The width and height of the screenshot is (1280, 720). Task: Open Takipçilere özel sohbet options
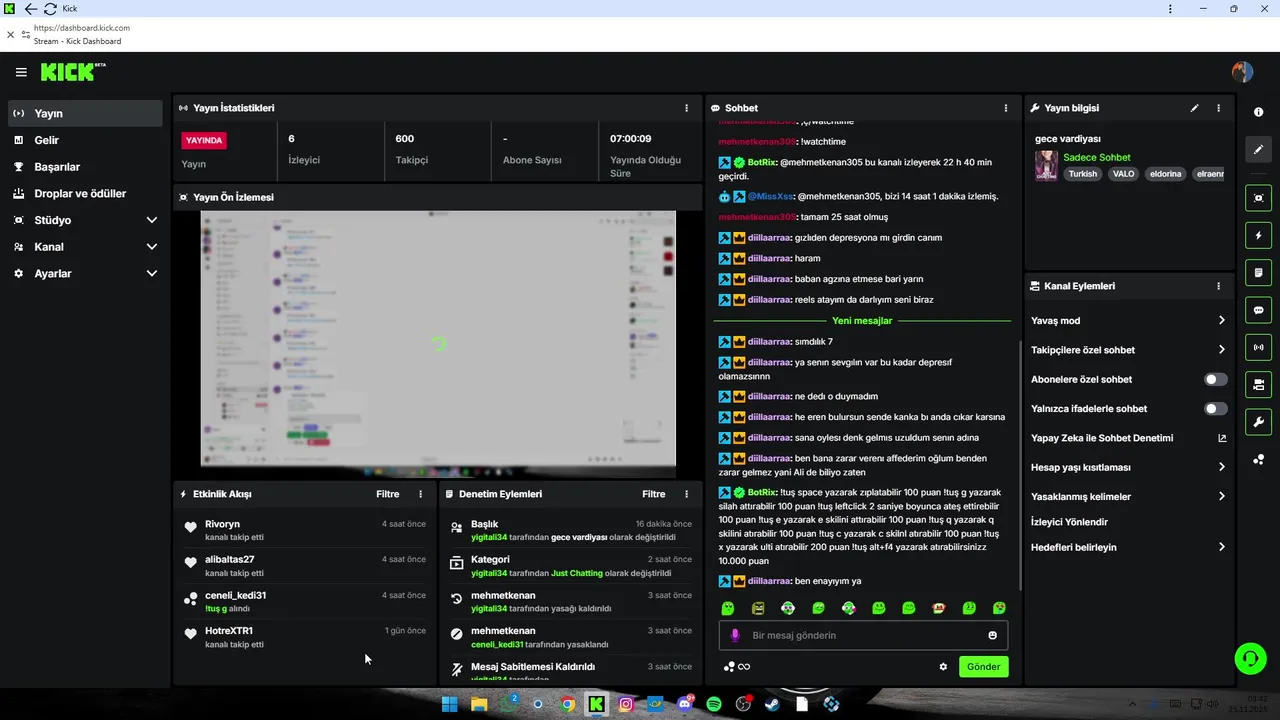1128,350
